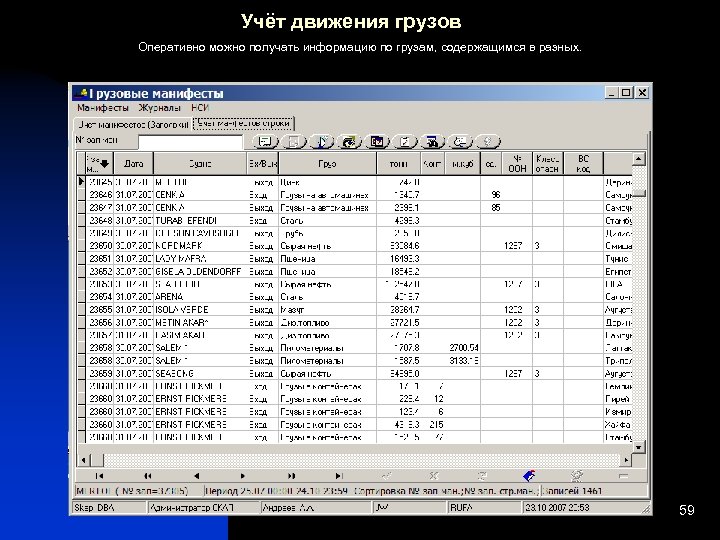Click the м.куб column header
The width and height of the screenshot is (720, 540).
[462, 163]
